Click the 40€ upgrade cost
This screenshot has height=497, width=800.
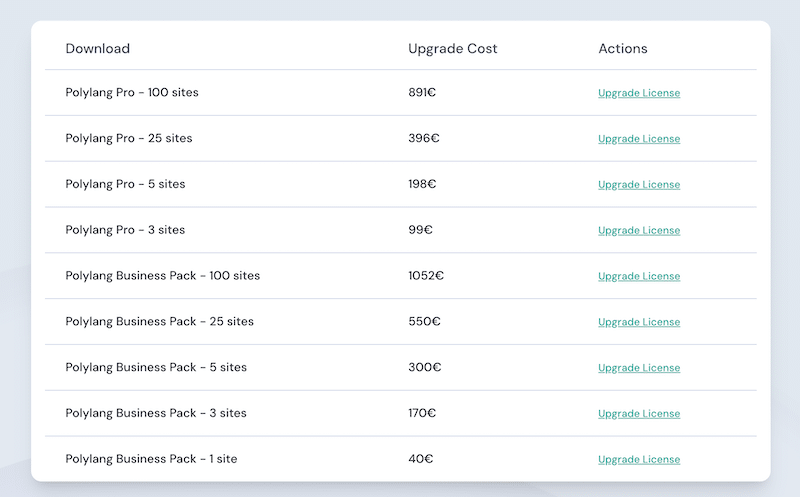(420, 459)
